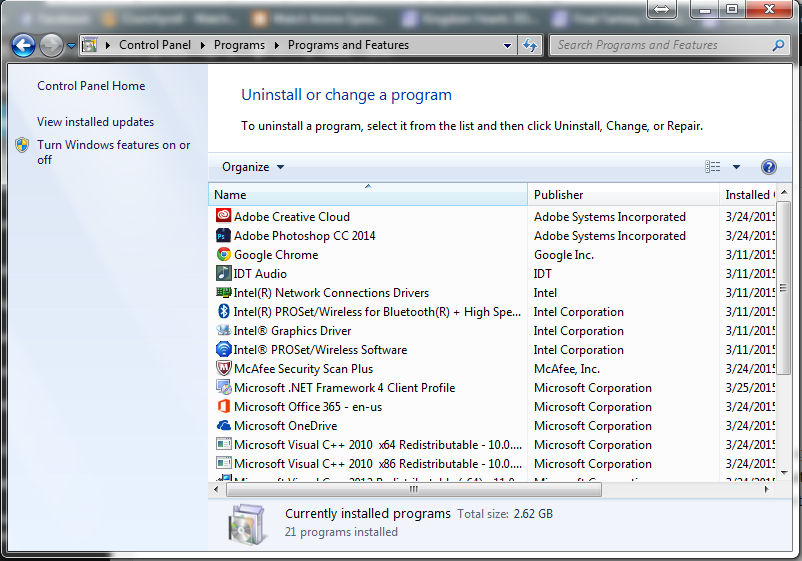Click the McAfee, Inc. publisher cell
Image resolution: width=802 pixels, height=561 pixels.
coord(567,369)
